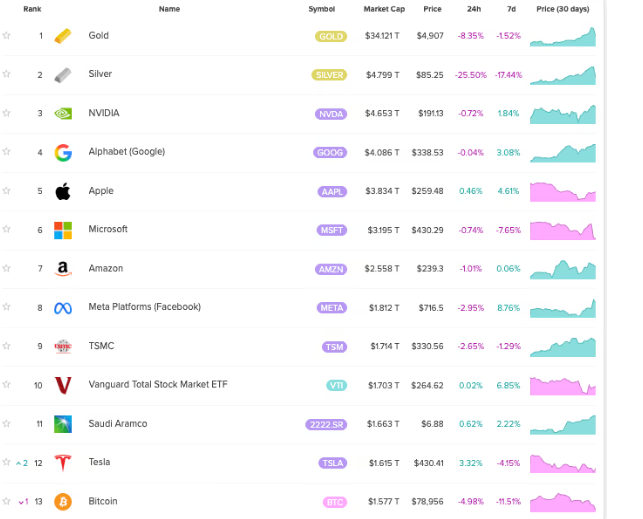Click the Amazon logo icon
Screen dimensions: 643x519
[x=63, y=268]
